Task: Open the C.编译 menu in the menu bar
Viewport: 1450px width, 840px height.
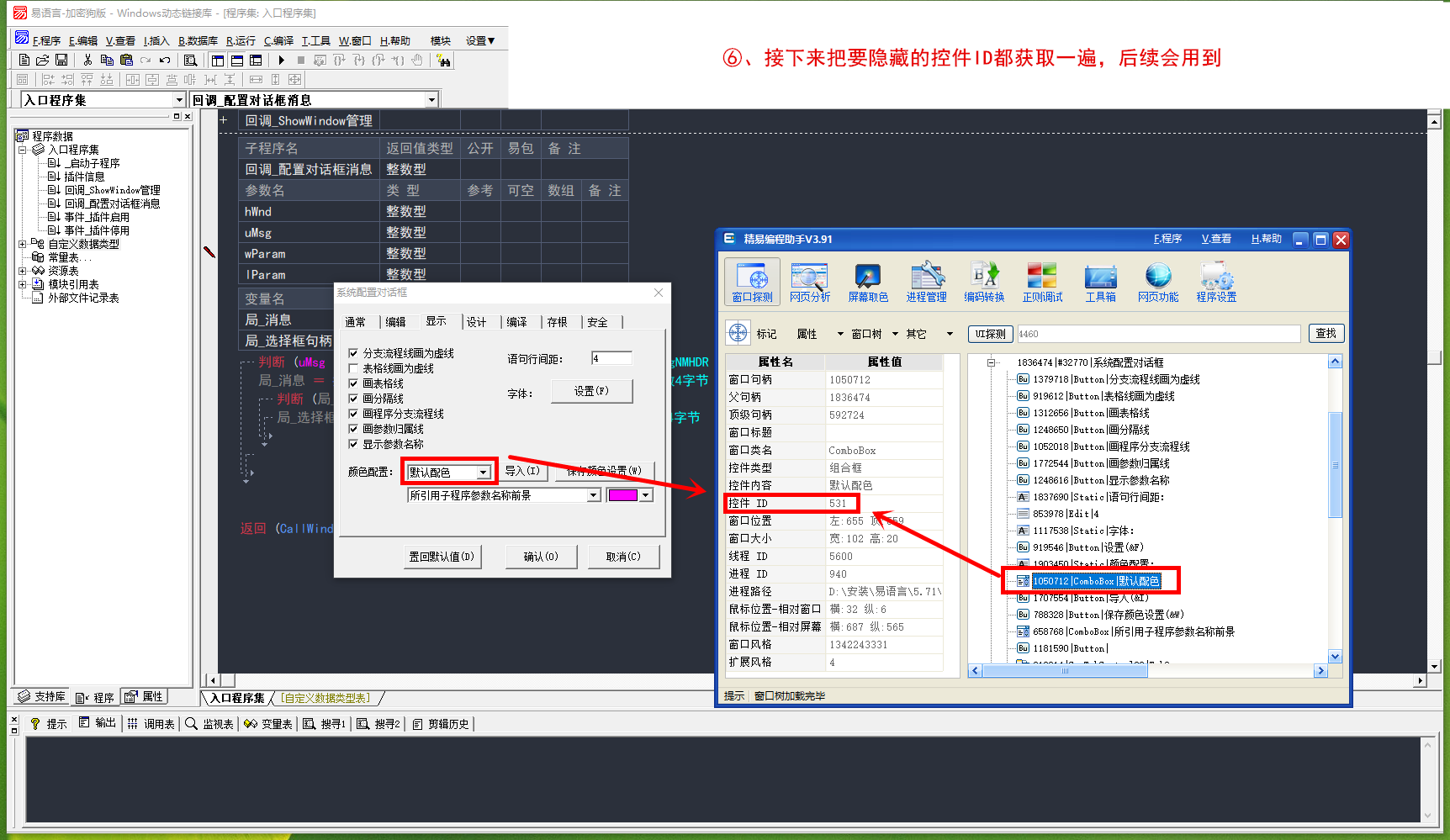Action: point(278,40)
